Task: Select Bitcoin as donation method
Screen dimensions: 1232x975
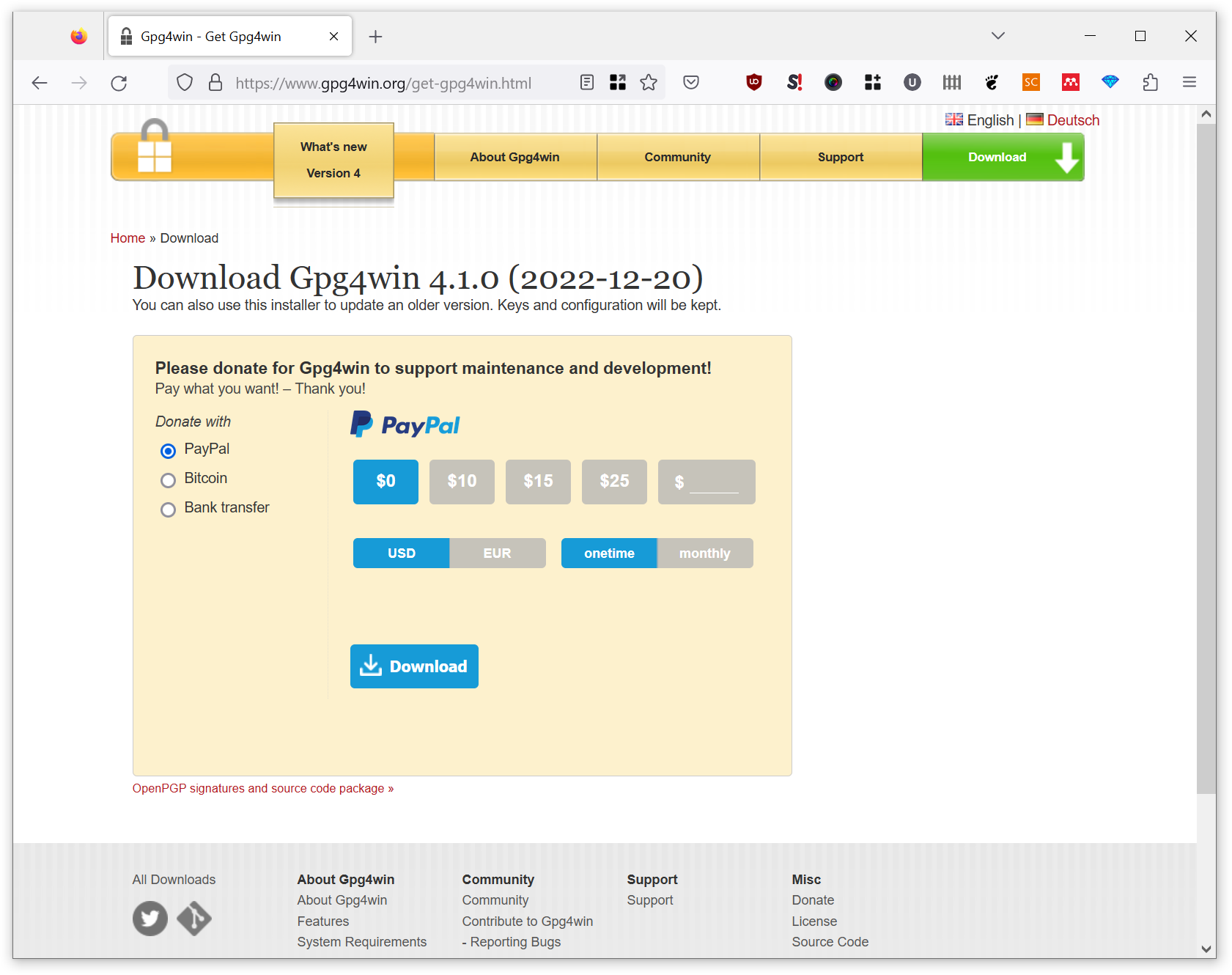Action: [x=169, y=480]
